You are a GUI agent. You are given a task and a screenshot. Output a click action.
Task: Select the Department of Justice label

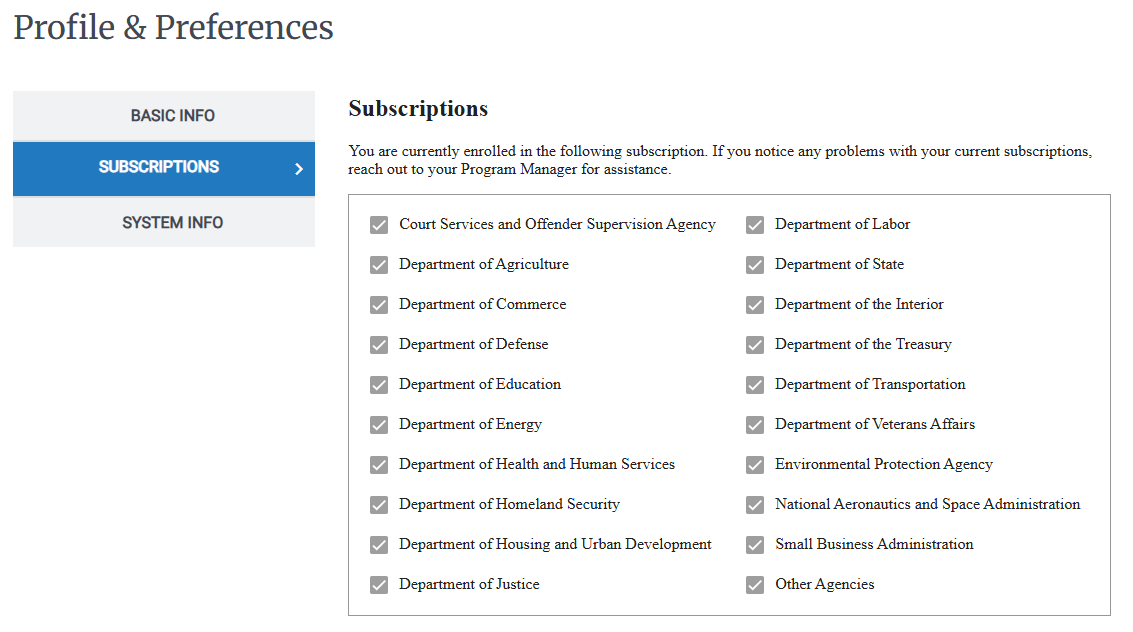tap(469, 584)
